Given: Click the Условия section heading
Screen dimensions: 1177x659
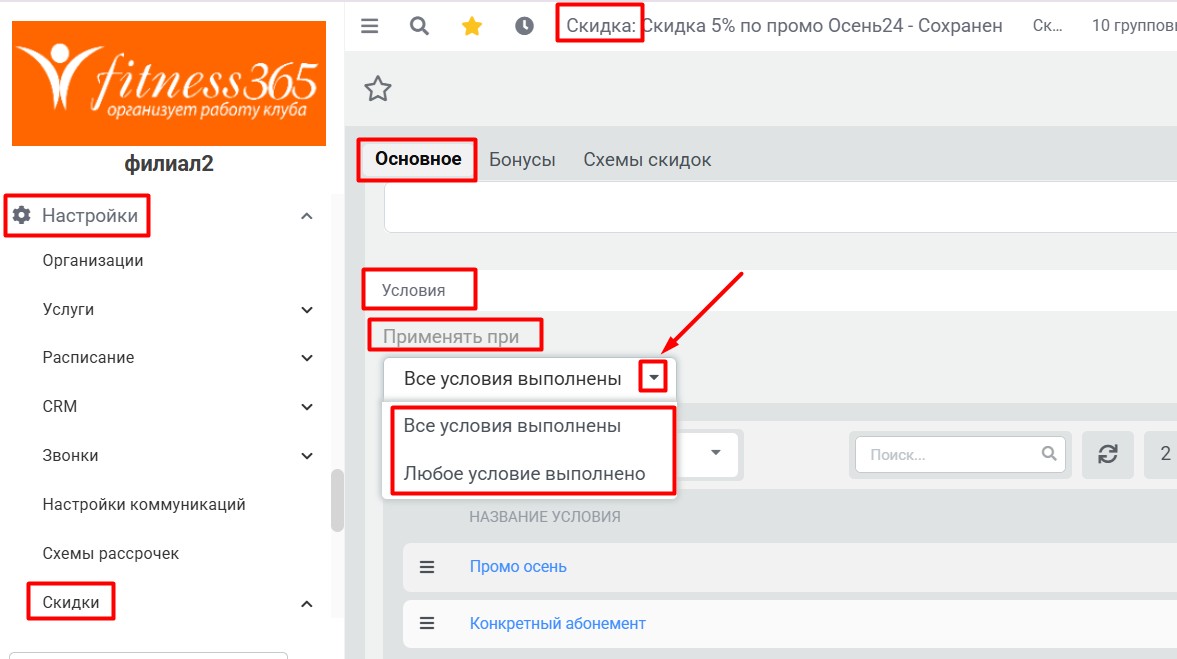Looking at the screenshot, I should click(413, 290).
